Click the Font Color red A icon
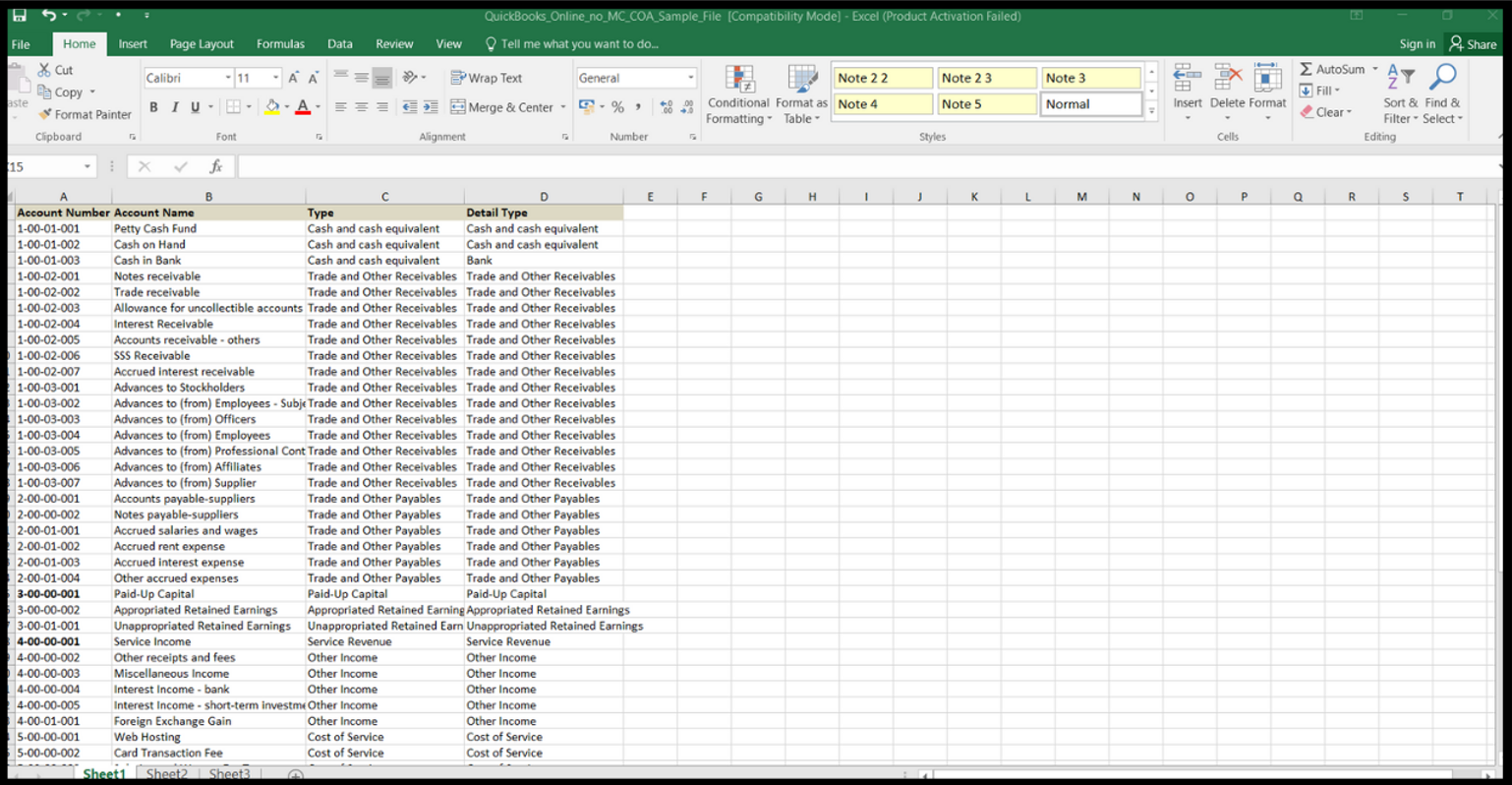Image resolution: width=1512 pixels, height=785 pixels. 303,107
